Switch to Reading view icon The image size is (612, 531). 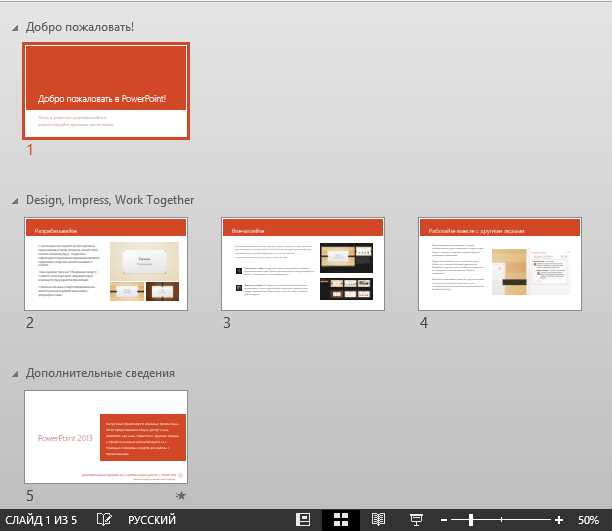tap(378, 520)
